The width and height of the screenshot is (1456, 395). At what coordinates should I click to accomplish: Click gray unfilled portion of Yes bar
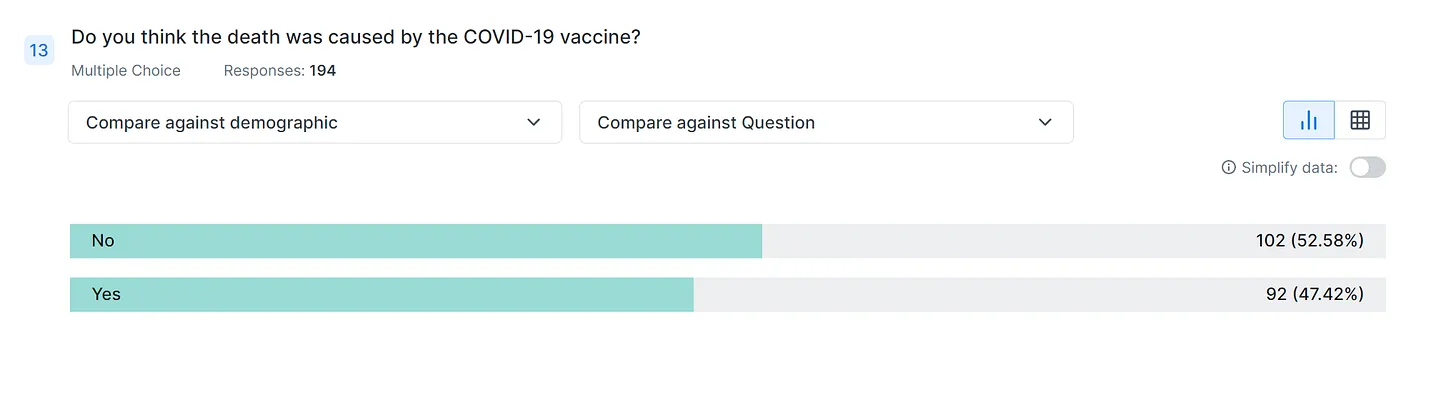[1039, 295]
